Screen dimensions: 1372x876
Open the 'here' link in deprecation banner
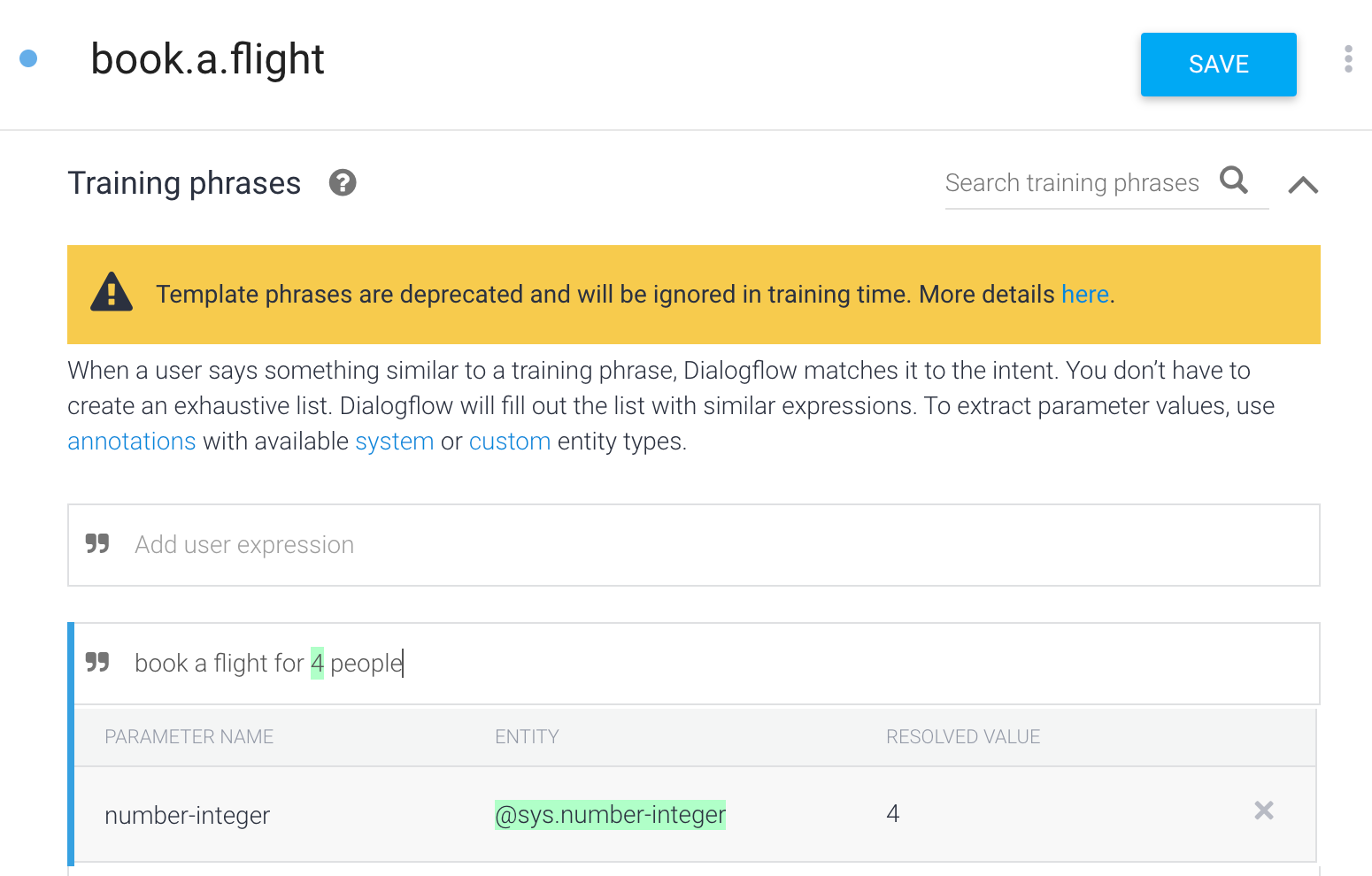[x=1084, y=295]
